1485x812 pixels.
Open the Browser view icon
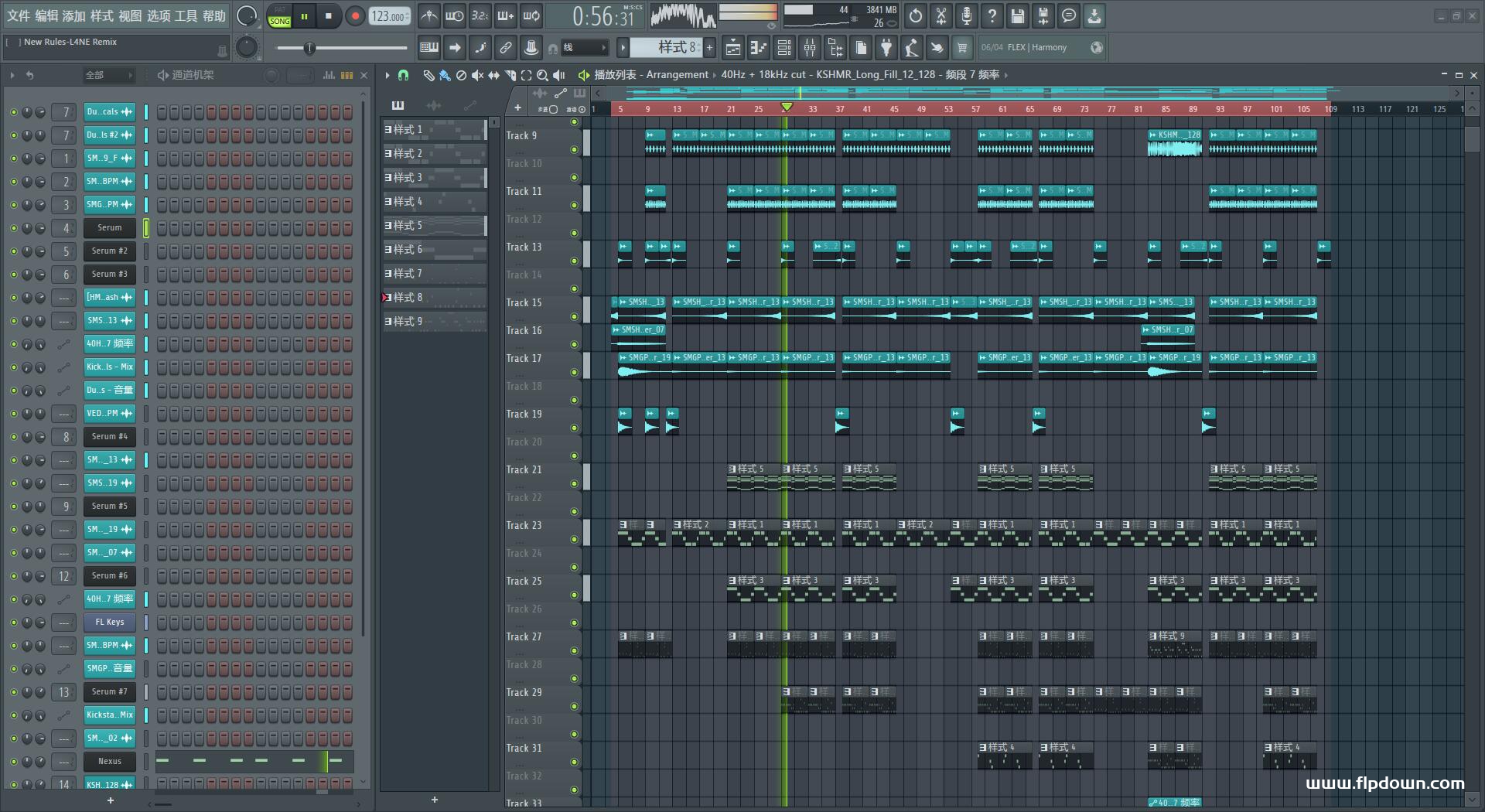[x=835, y=48]
